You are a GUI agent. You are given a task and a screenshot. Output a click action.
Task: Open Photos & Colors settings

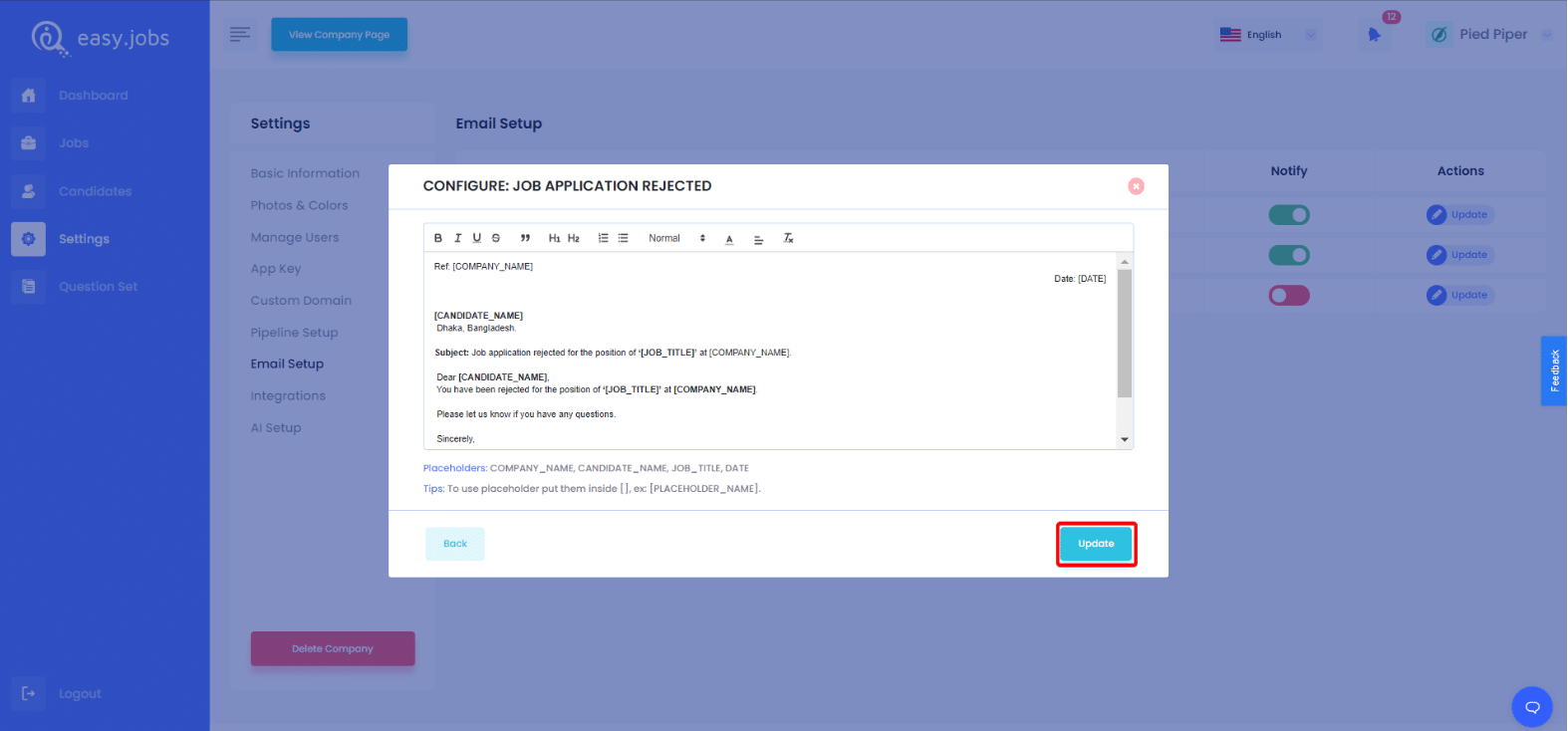point(299,205)
